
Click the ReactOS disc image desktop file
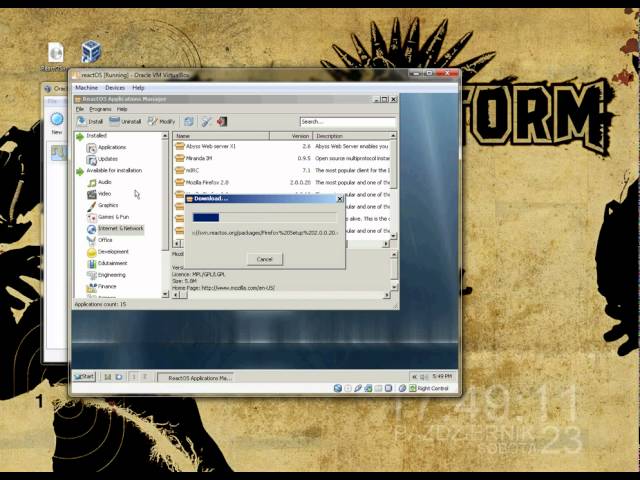(x=55, y=57)
